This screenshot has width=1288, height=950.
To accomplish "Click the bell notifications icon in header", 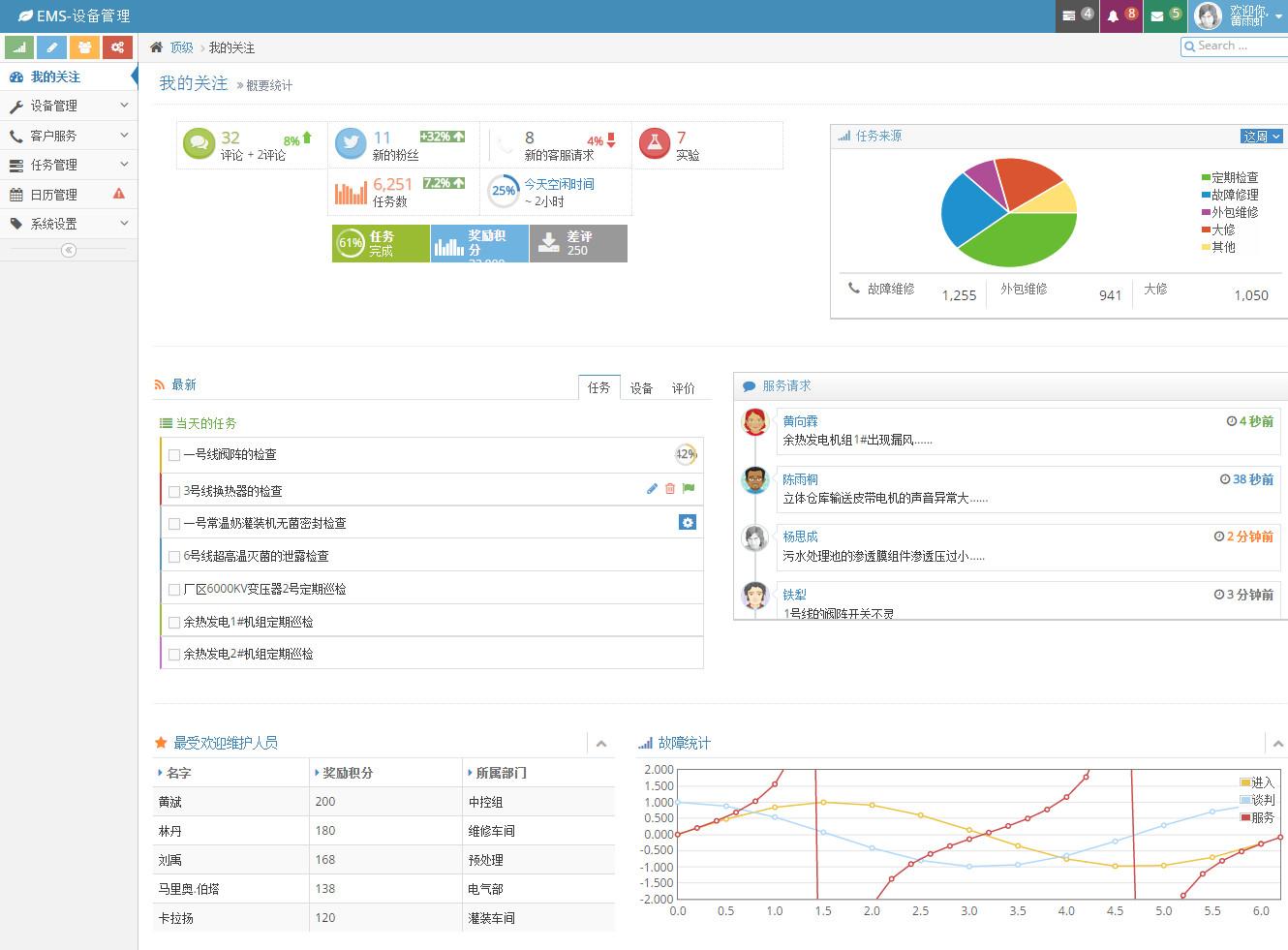I will point(1114,16).
